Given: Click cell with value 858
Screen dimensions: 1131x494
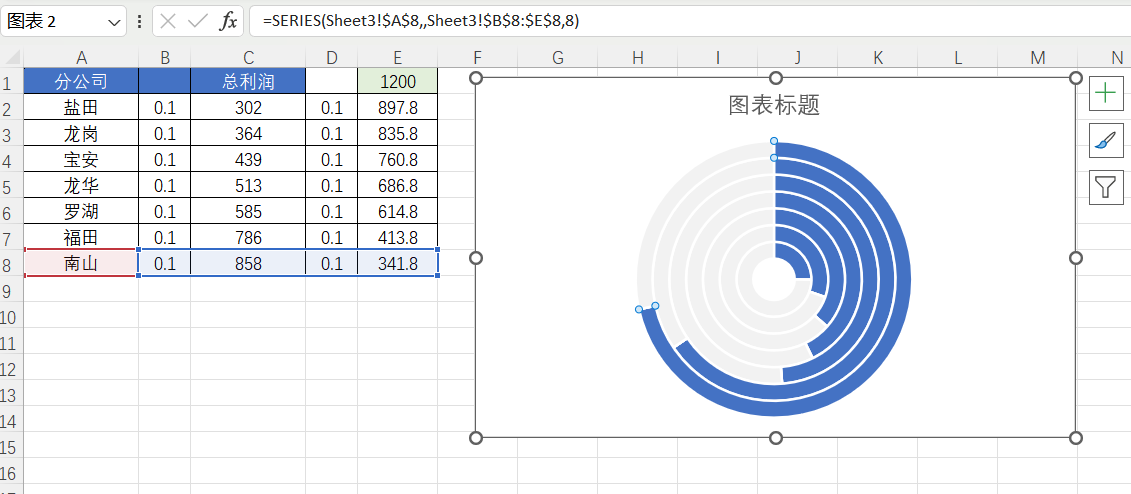Looking at the screenshot, I should [x=248, y=264].
